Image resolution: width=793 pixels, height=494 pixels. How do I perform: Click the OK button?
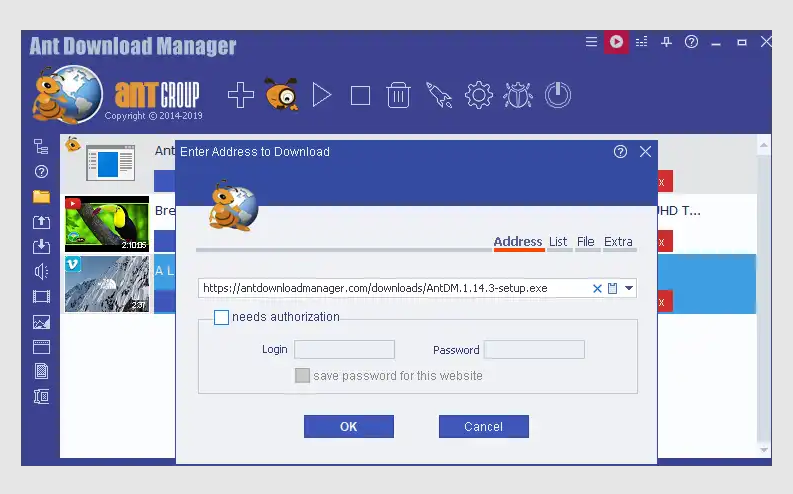(x=348, y=427)
